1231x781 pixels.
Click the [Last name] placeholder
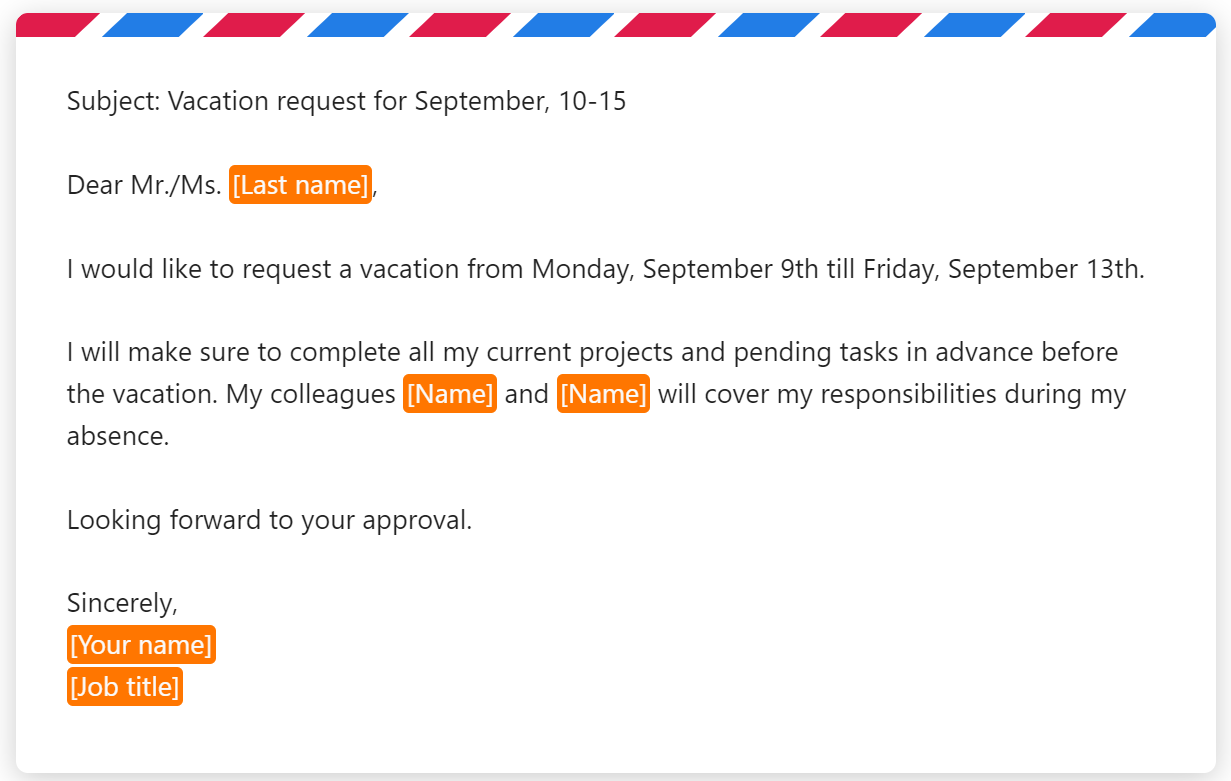(x=300, y=185)
